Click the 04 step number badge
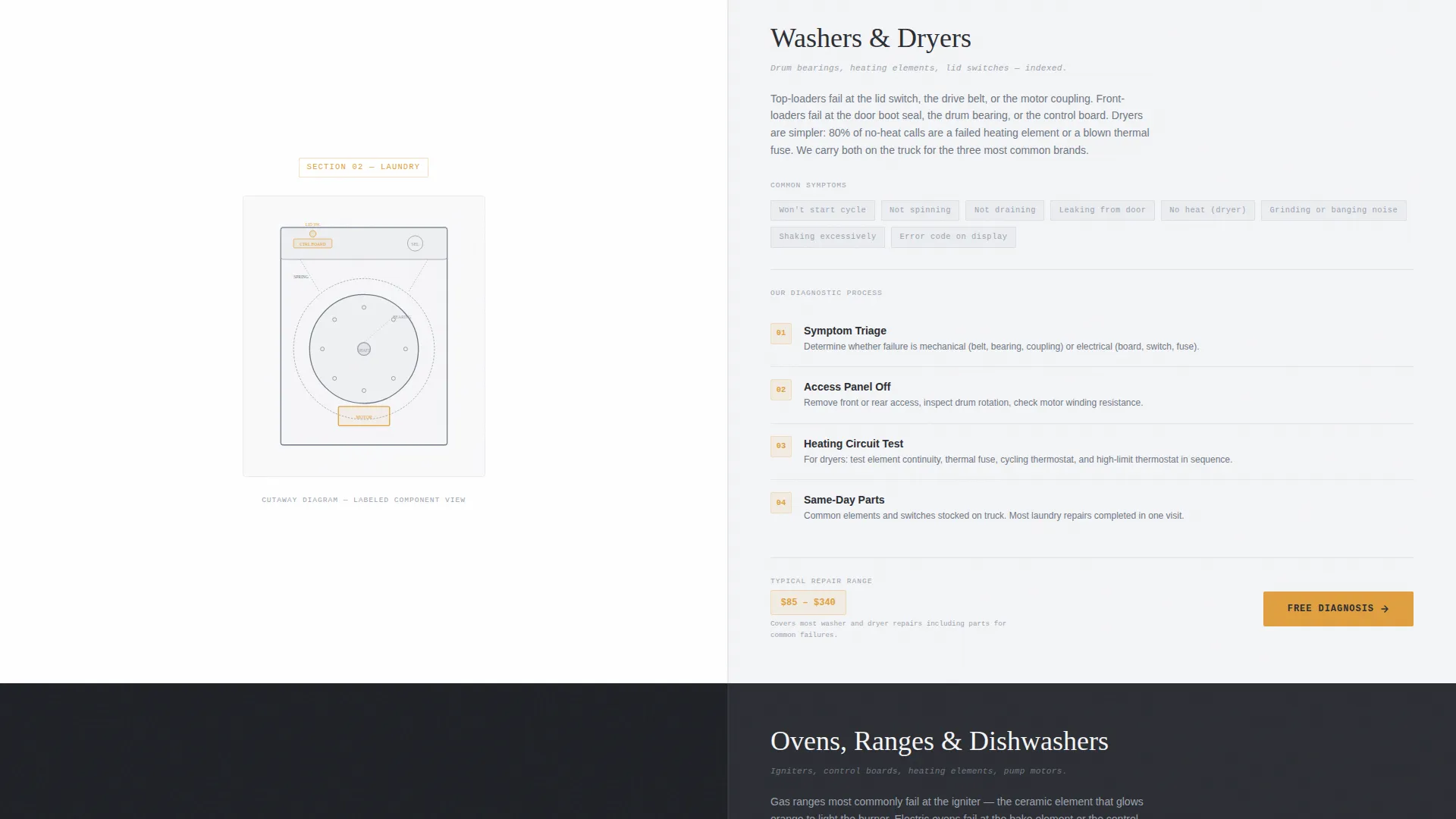The width and height of the screenshot is (1456, 819). pyautogui.click(x=781, y=503)
